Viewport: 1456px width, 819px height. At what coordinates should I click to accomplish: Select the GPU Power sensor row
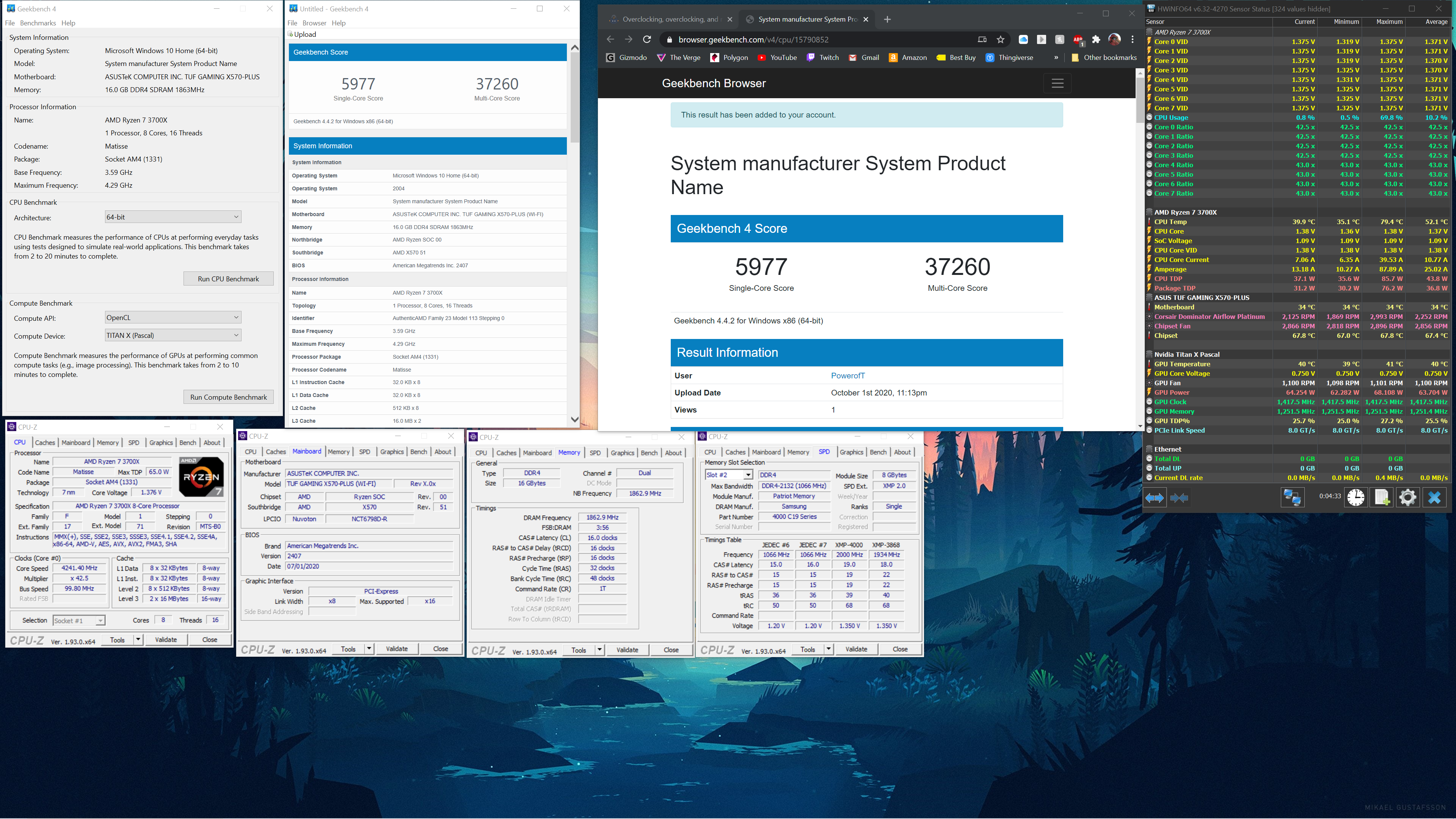(1297, 392)
